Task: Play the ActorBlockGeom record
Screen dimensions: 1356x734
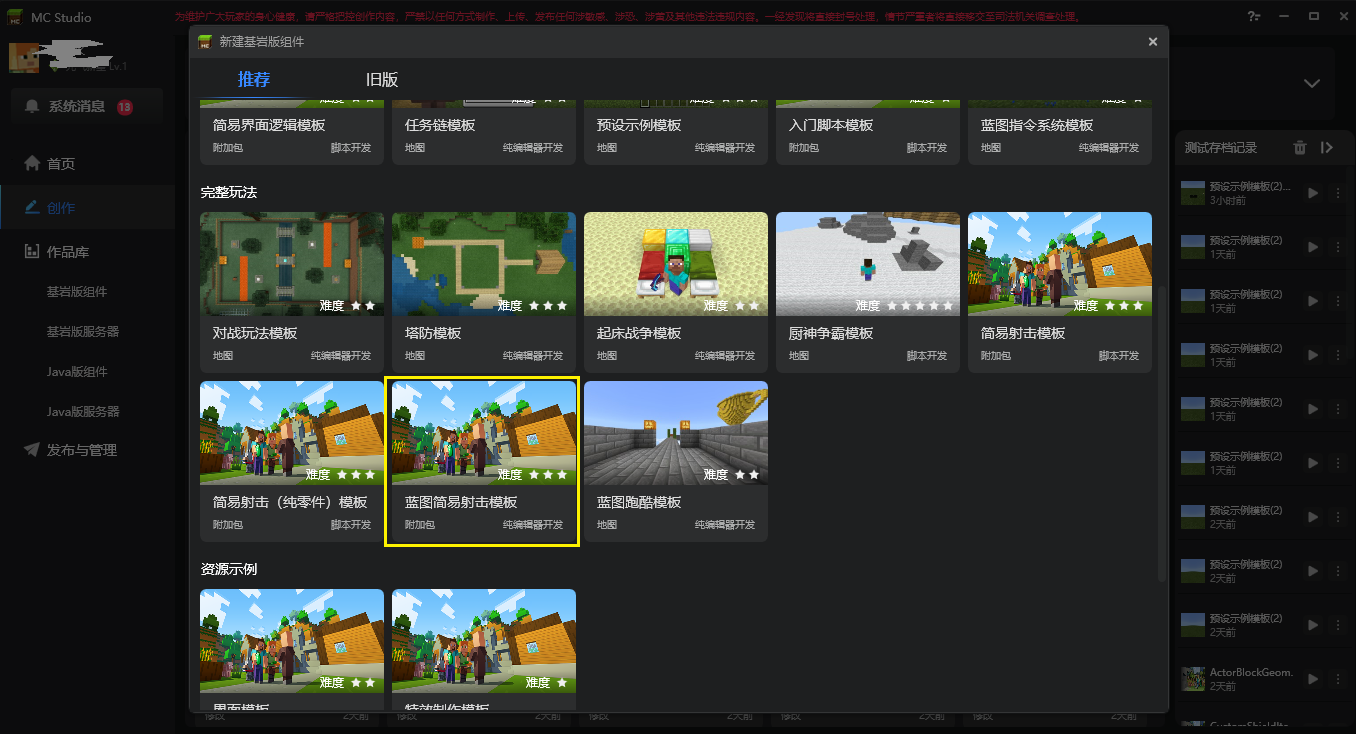Action: [1313, 679]
